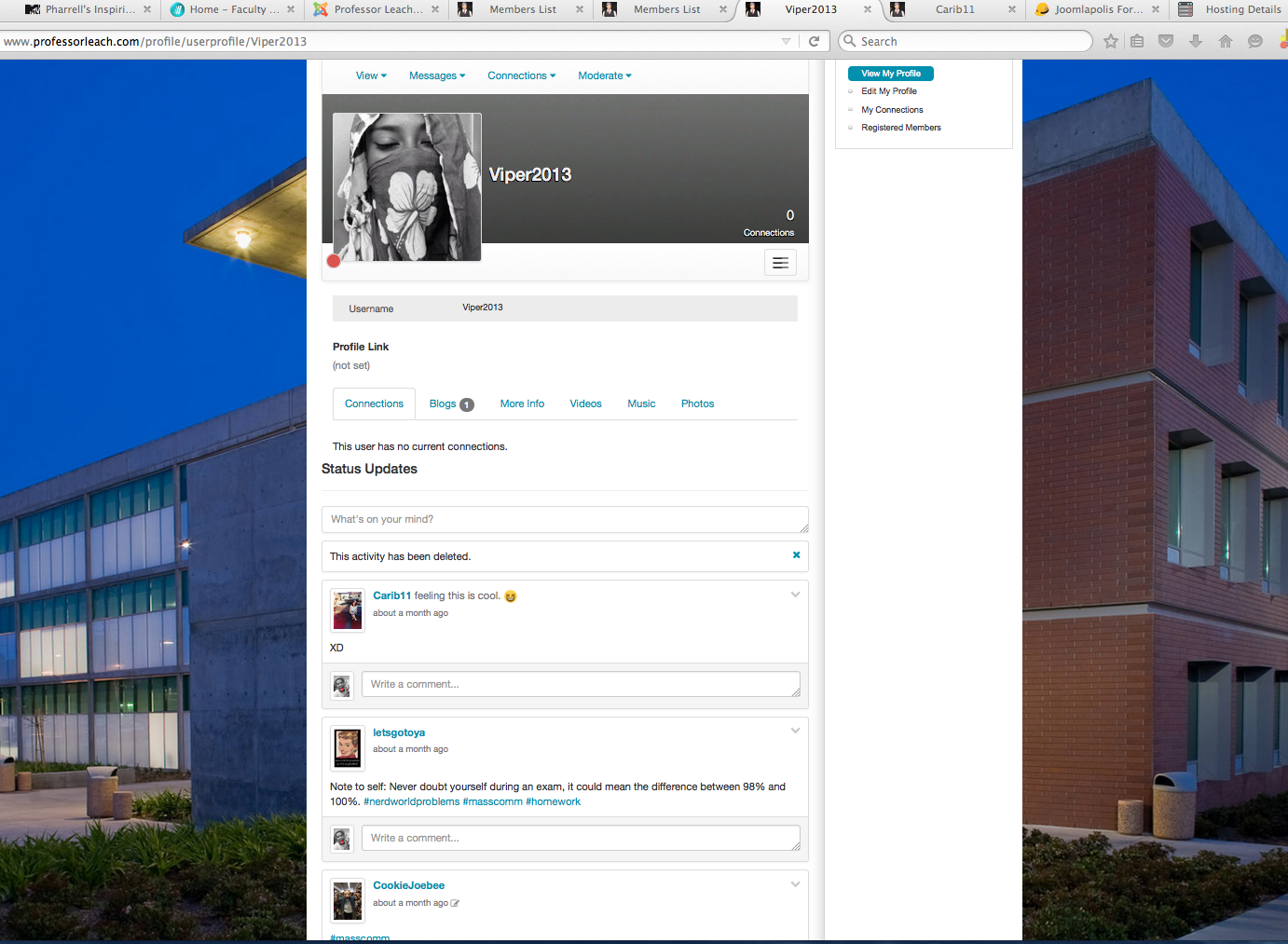Click the 'Profile Link' heading text

(x=361, y=347)
